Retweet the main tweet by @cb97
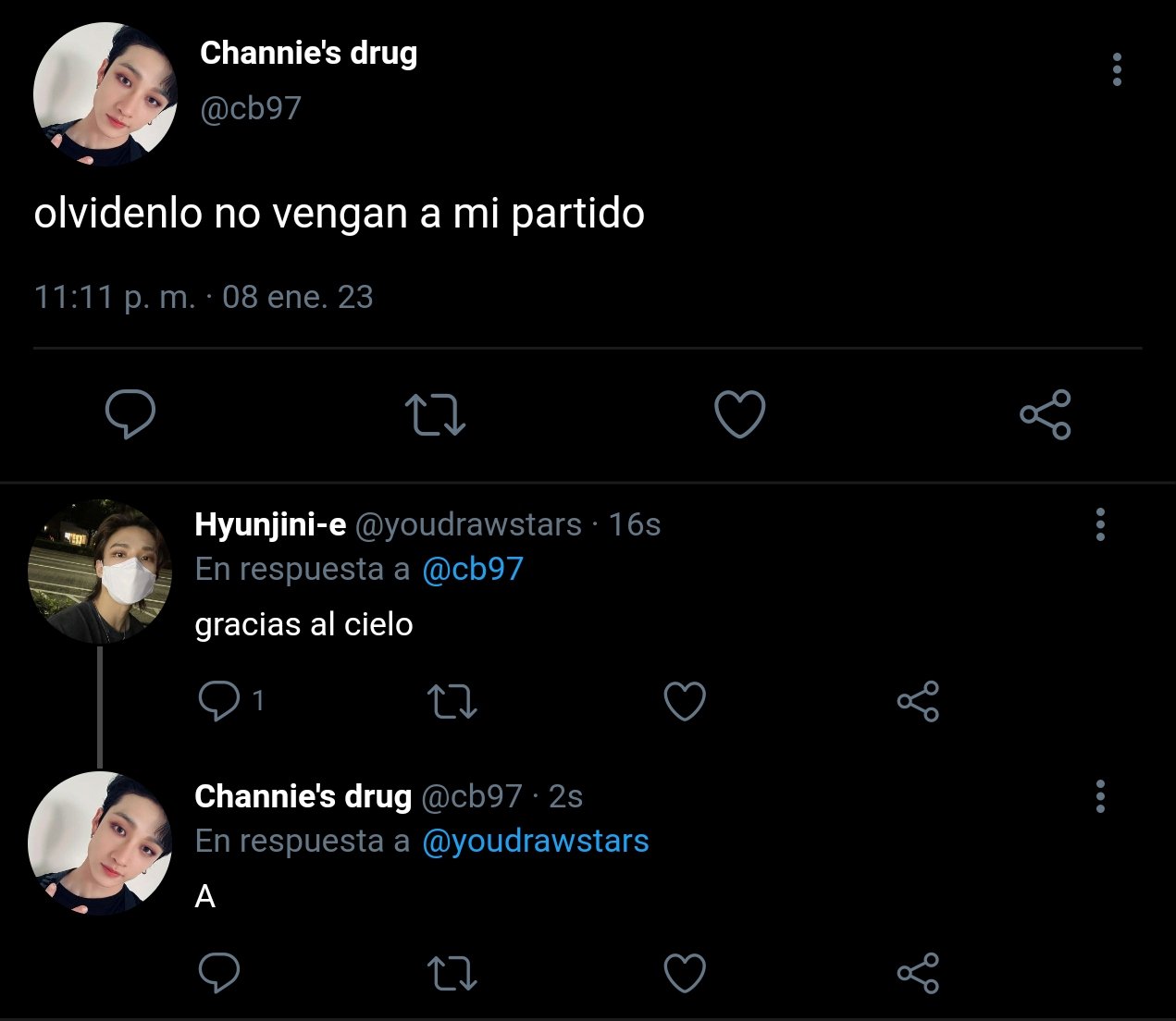Screen dimensions: 1176x1021 435,415
